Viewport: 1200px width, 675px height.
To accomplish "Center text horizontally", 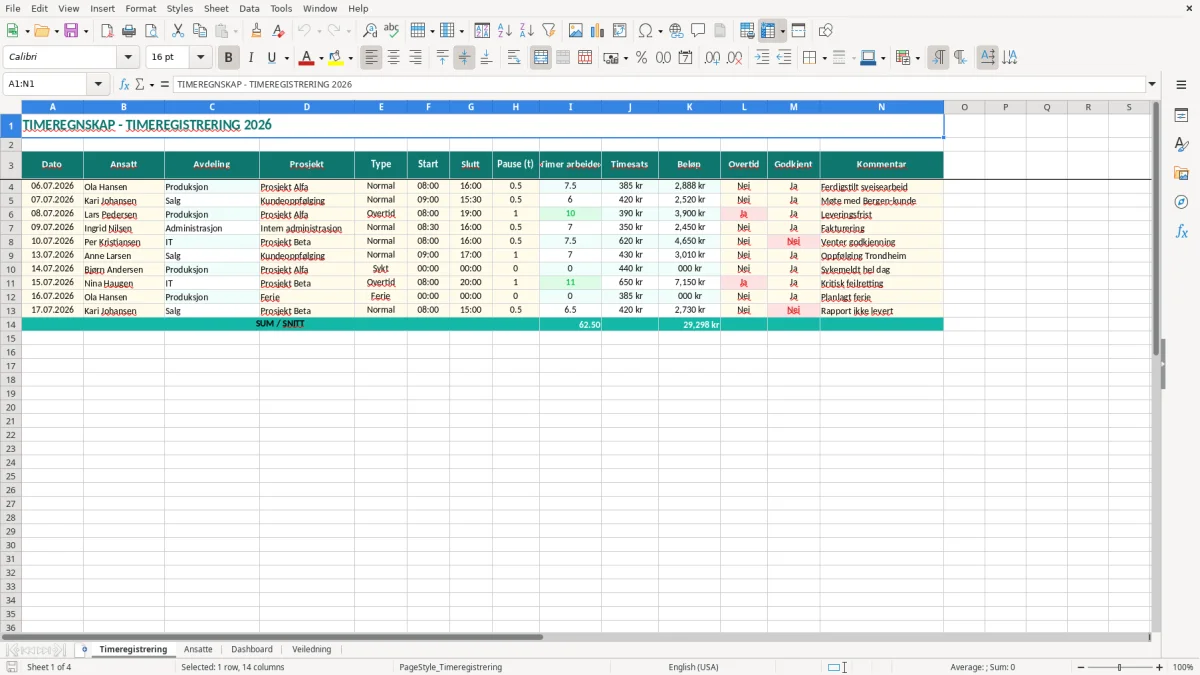I will [x=394, y=58].
